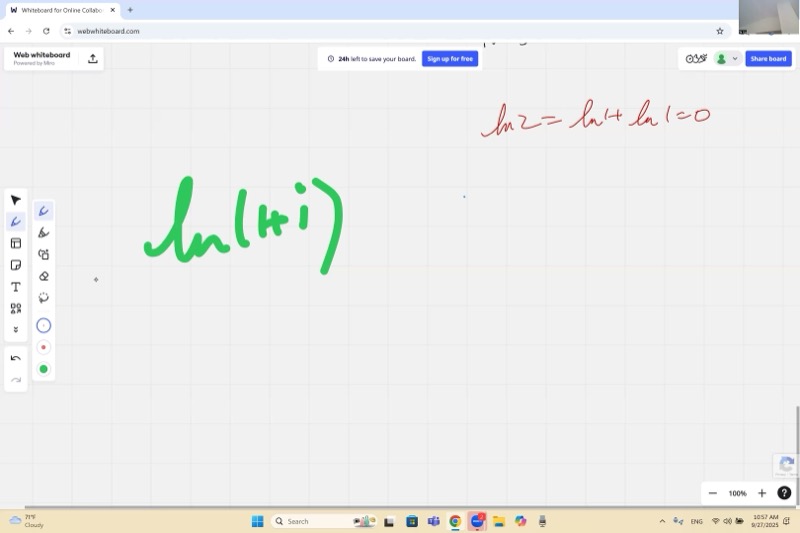The height and width of the screenshot is (533, 800).
Task: Click the Undo arrow
Action: 16,358
